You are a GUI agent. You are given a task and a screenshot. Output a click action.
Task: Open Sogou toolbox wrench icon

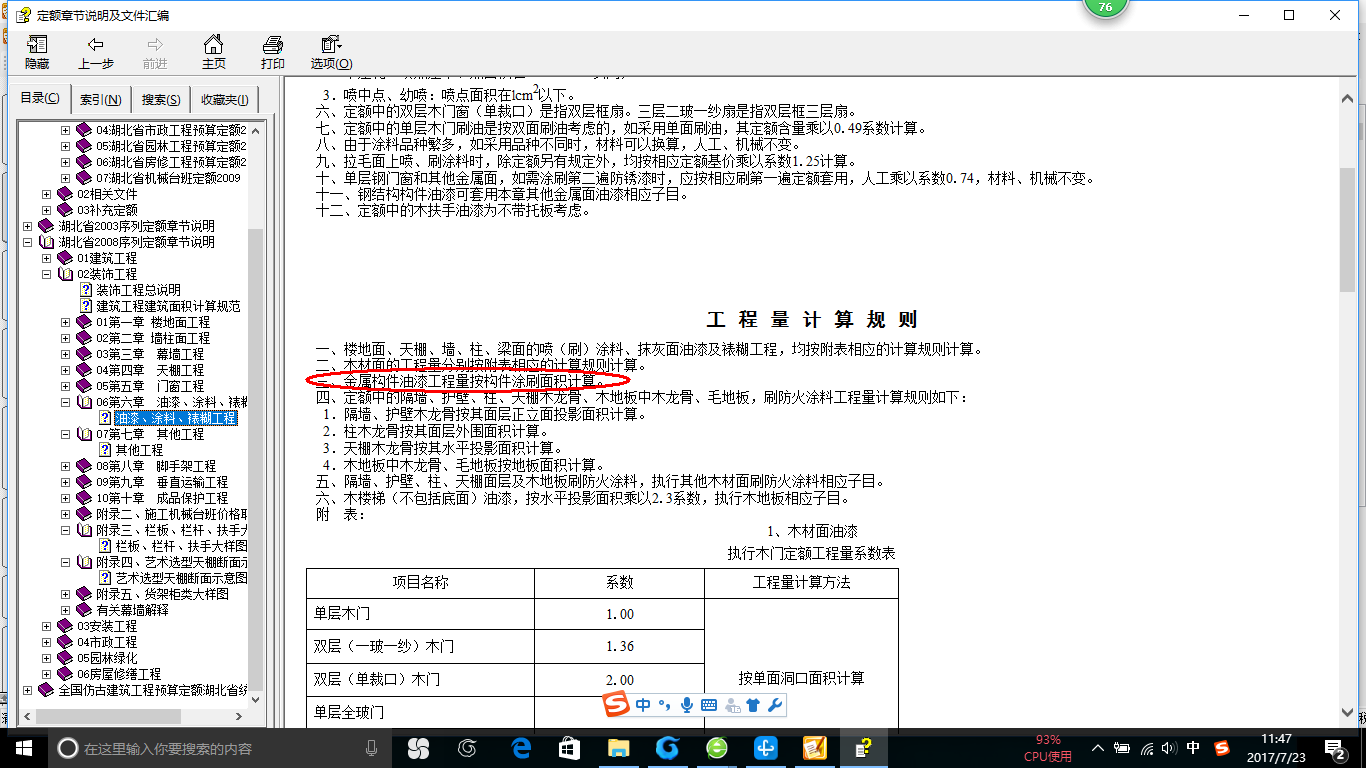point(774,705)
